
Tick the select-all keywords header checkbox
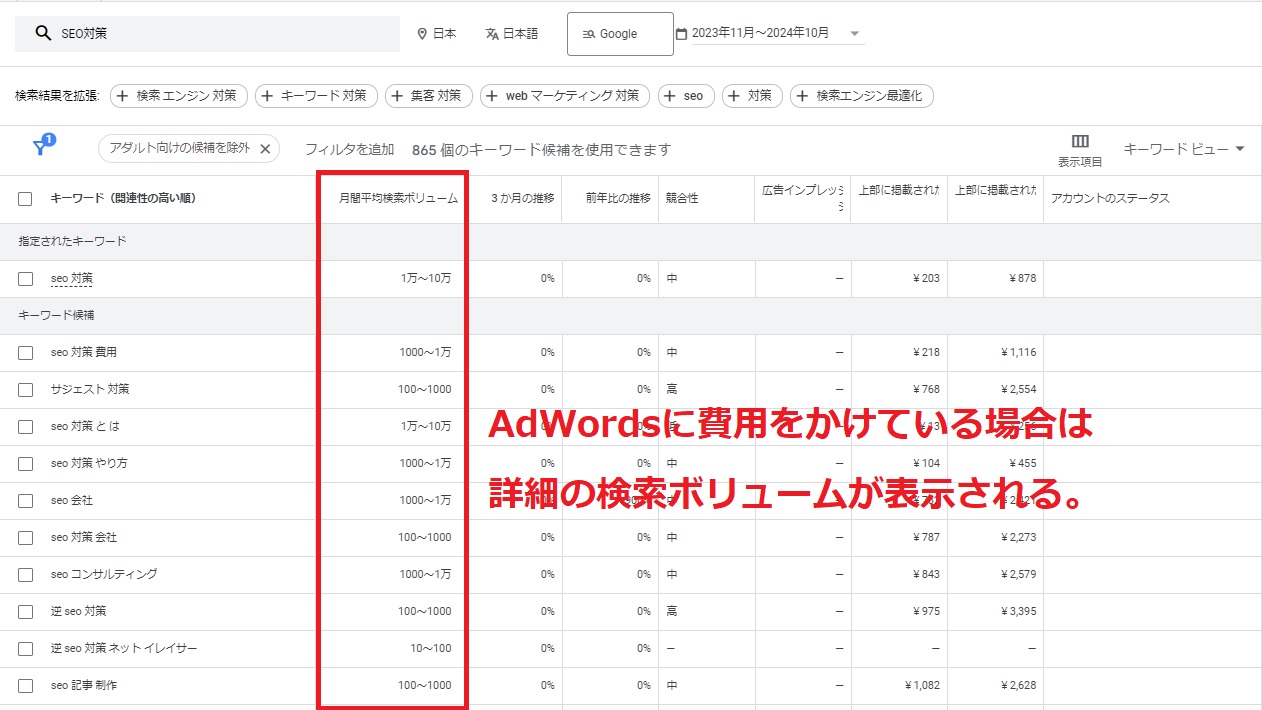(x=25, y=199)
